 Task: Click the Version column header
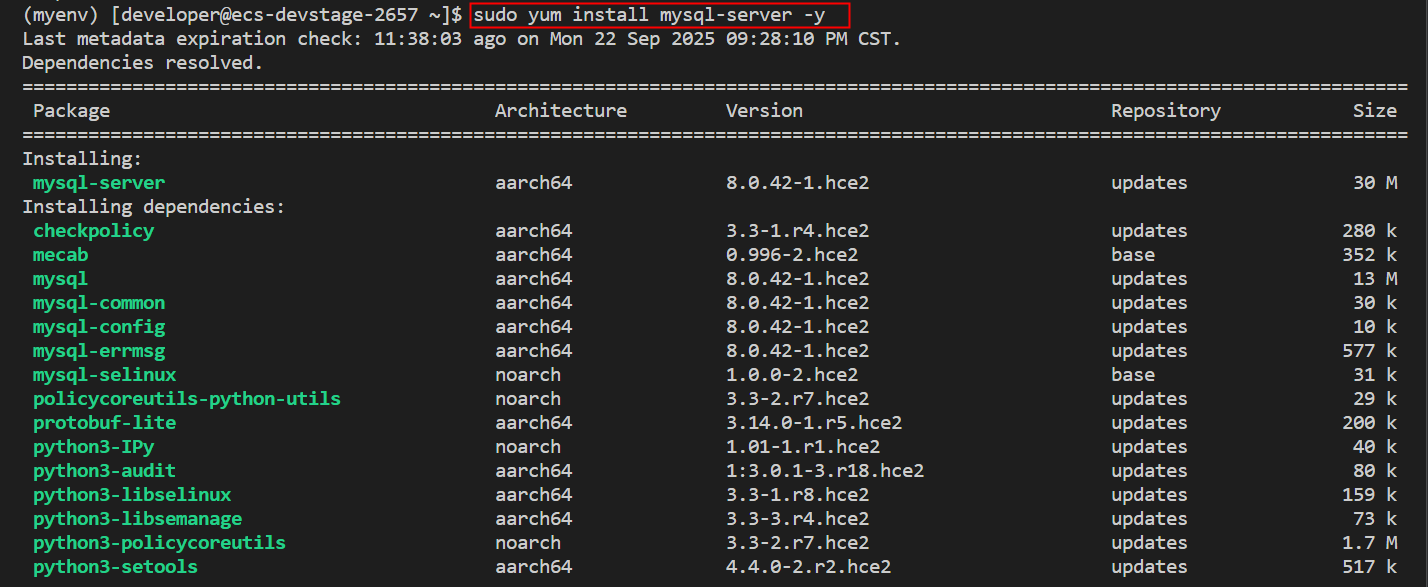[x=764, y=111]
